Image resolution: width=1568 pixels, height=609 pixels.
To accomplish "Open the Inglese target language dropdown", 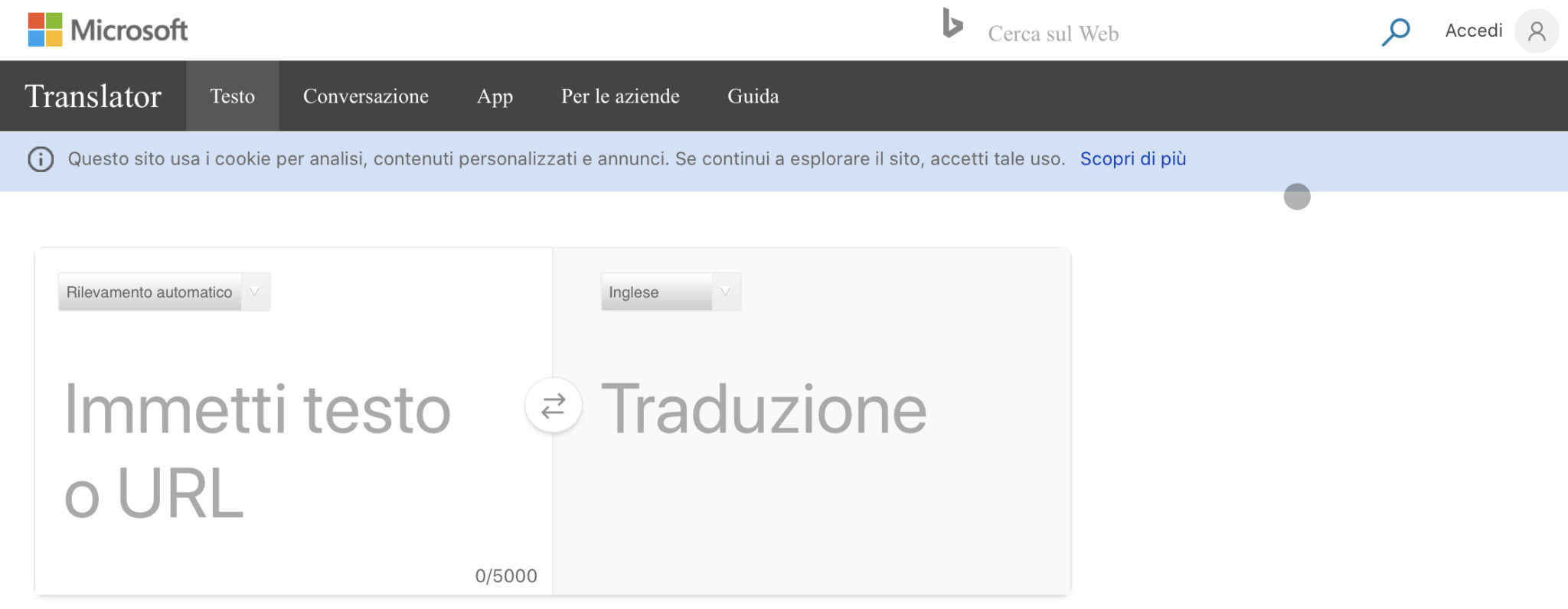I will (671, 292).
